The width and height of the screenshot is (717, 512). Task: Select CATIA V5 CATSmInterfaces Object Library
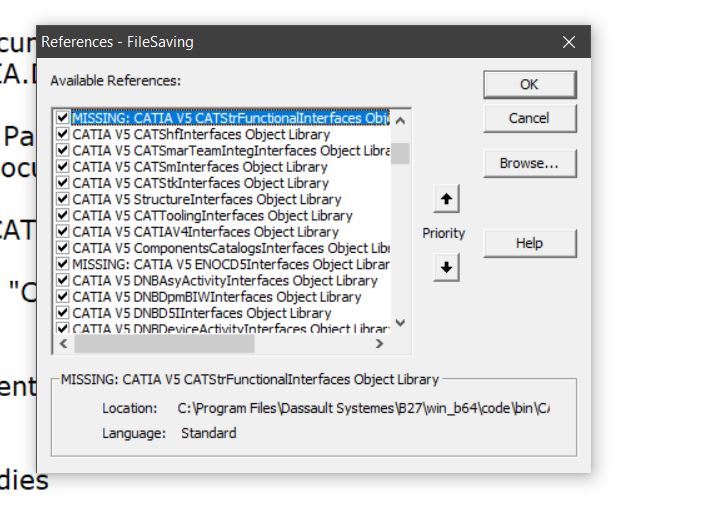pos(200,167)
